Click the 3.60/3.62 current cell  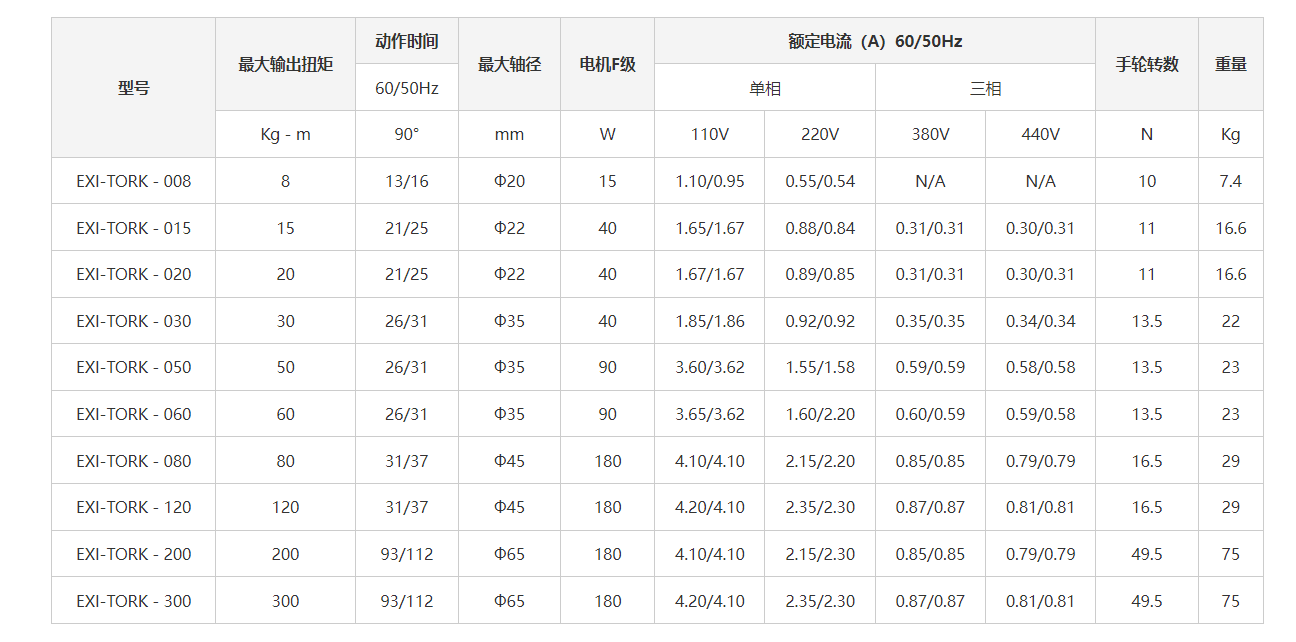[x=710, y=367]
